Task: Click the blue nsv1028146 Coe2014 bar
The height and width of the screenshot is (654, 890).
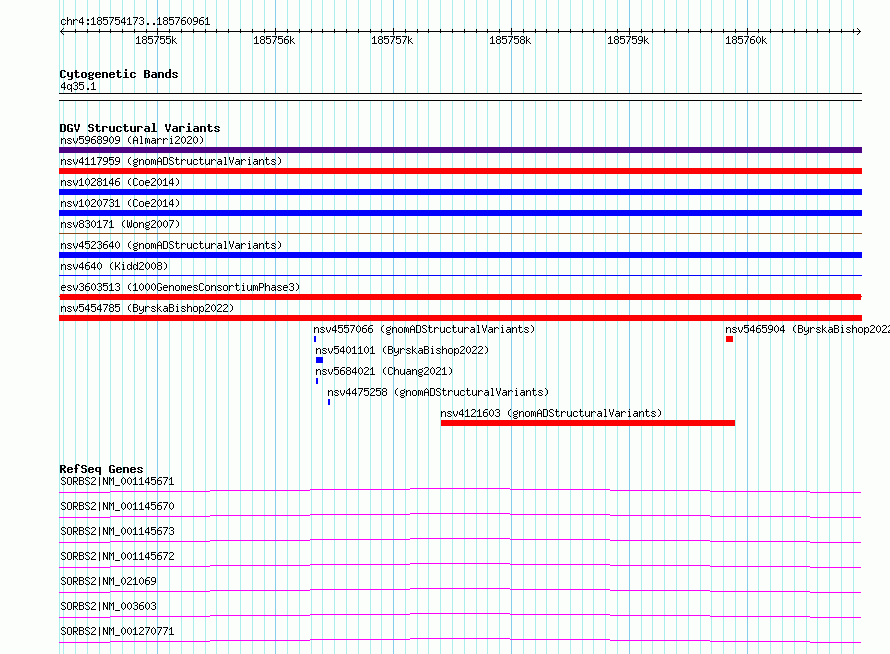Action: coord(460,192)
